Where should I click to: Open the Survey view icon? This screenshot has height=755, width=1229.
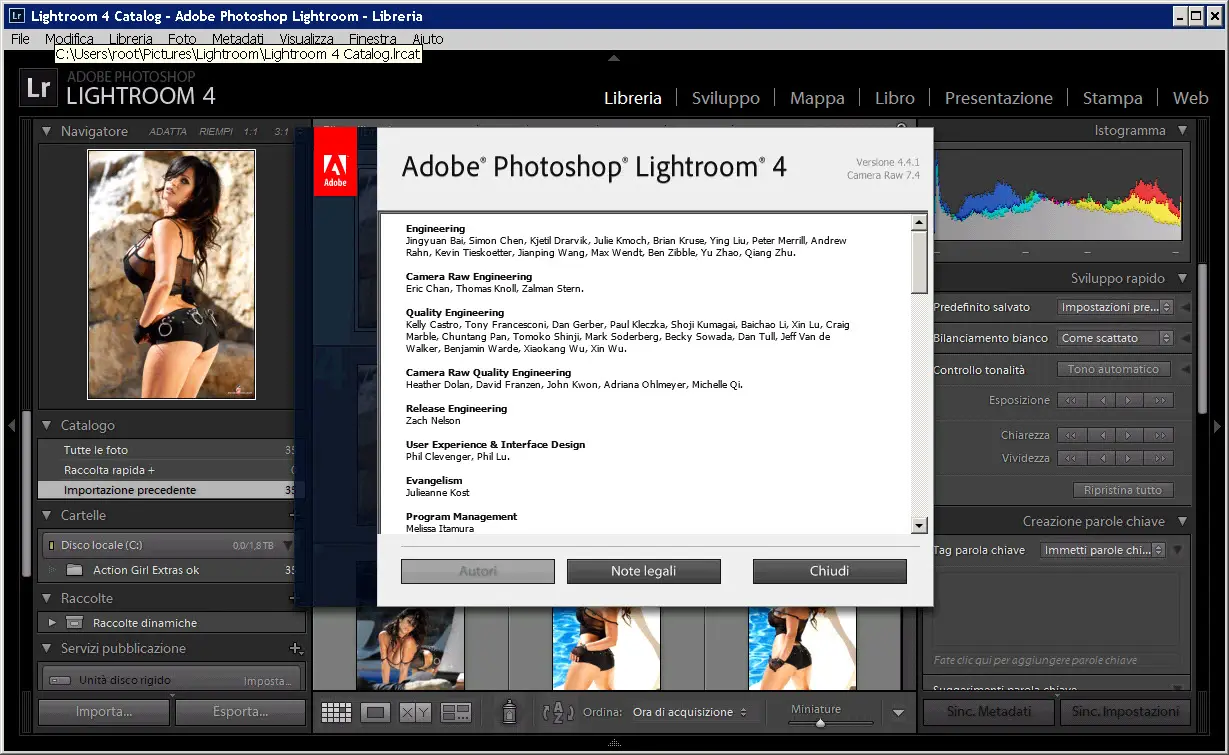click(456, 712)
